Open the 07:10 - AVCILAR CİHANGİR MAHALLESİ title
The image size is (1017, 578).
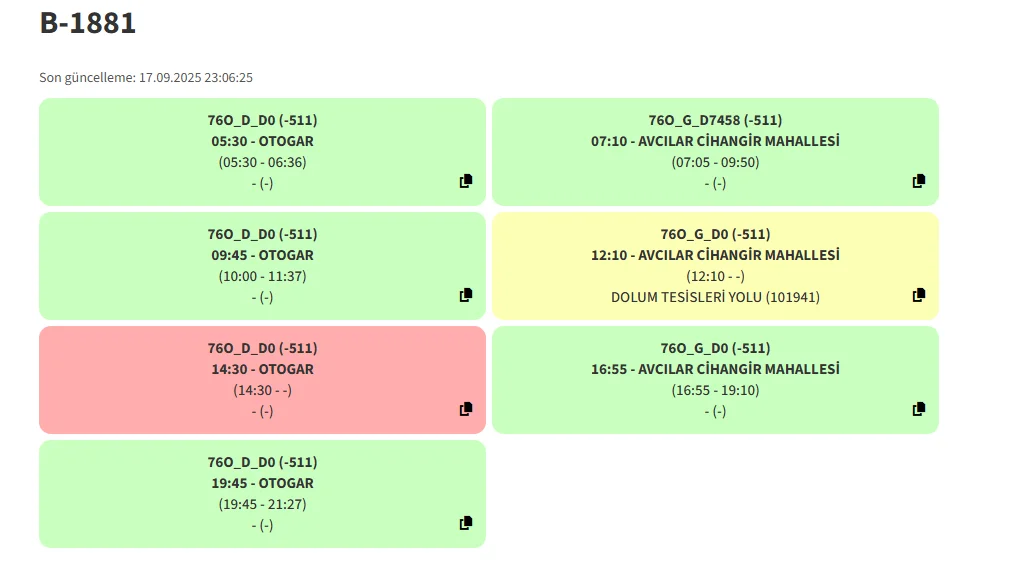[x=715, y=141]
